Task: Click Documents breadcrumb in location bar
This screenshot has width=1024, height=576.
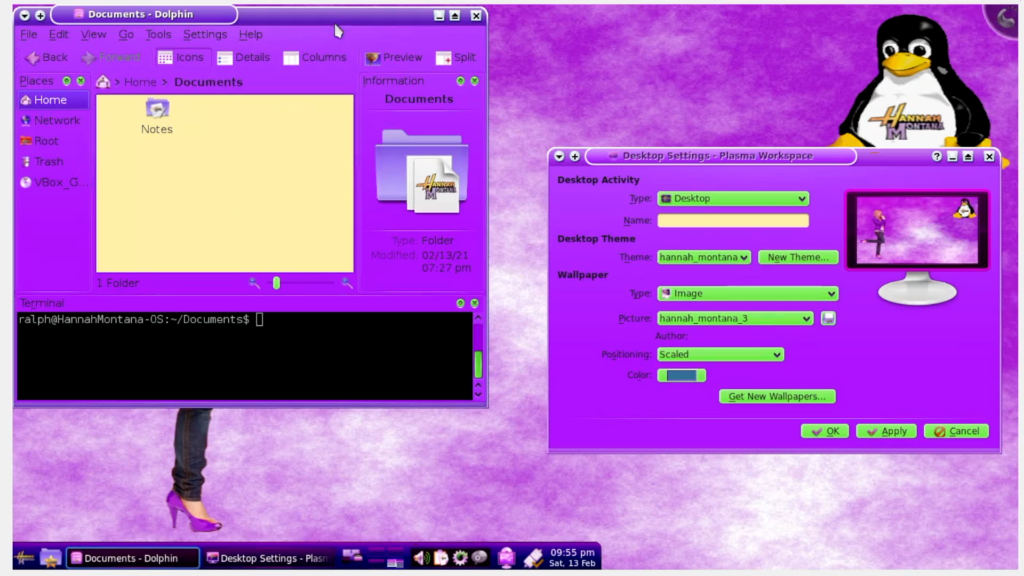Action: 208,82
